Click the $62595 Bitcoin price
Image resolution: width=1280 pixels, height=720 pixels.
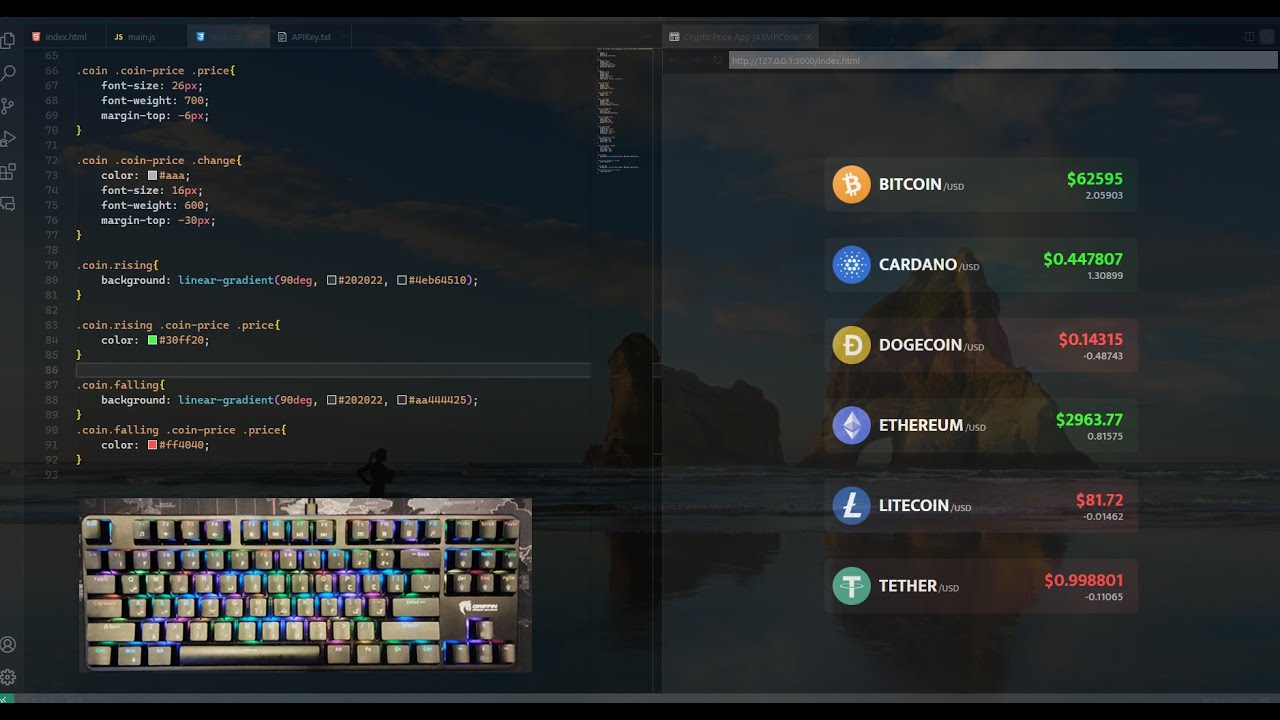coord(1094,179)
